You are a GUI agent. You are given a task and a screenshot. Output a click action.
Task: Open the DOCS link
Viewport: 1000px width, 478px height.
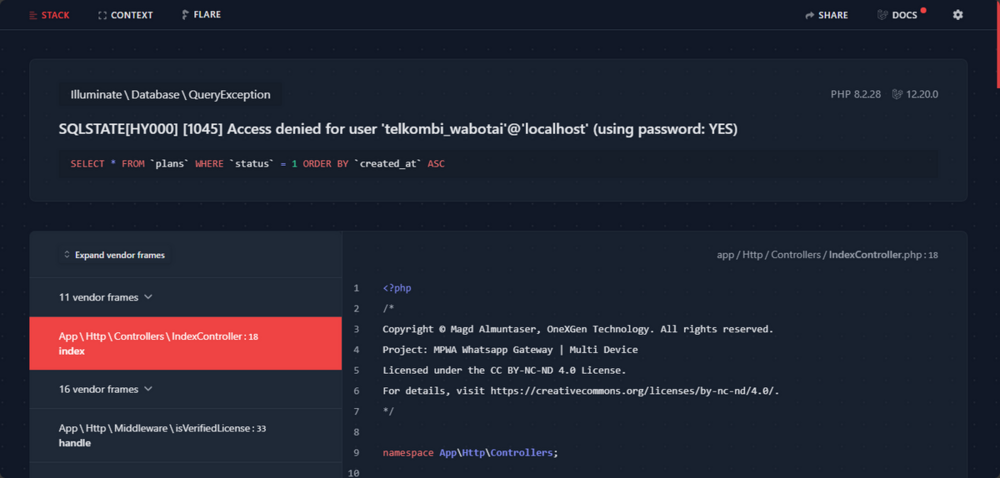tap(902, 15)
